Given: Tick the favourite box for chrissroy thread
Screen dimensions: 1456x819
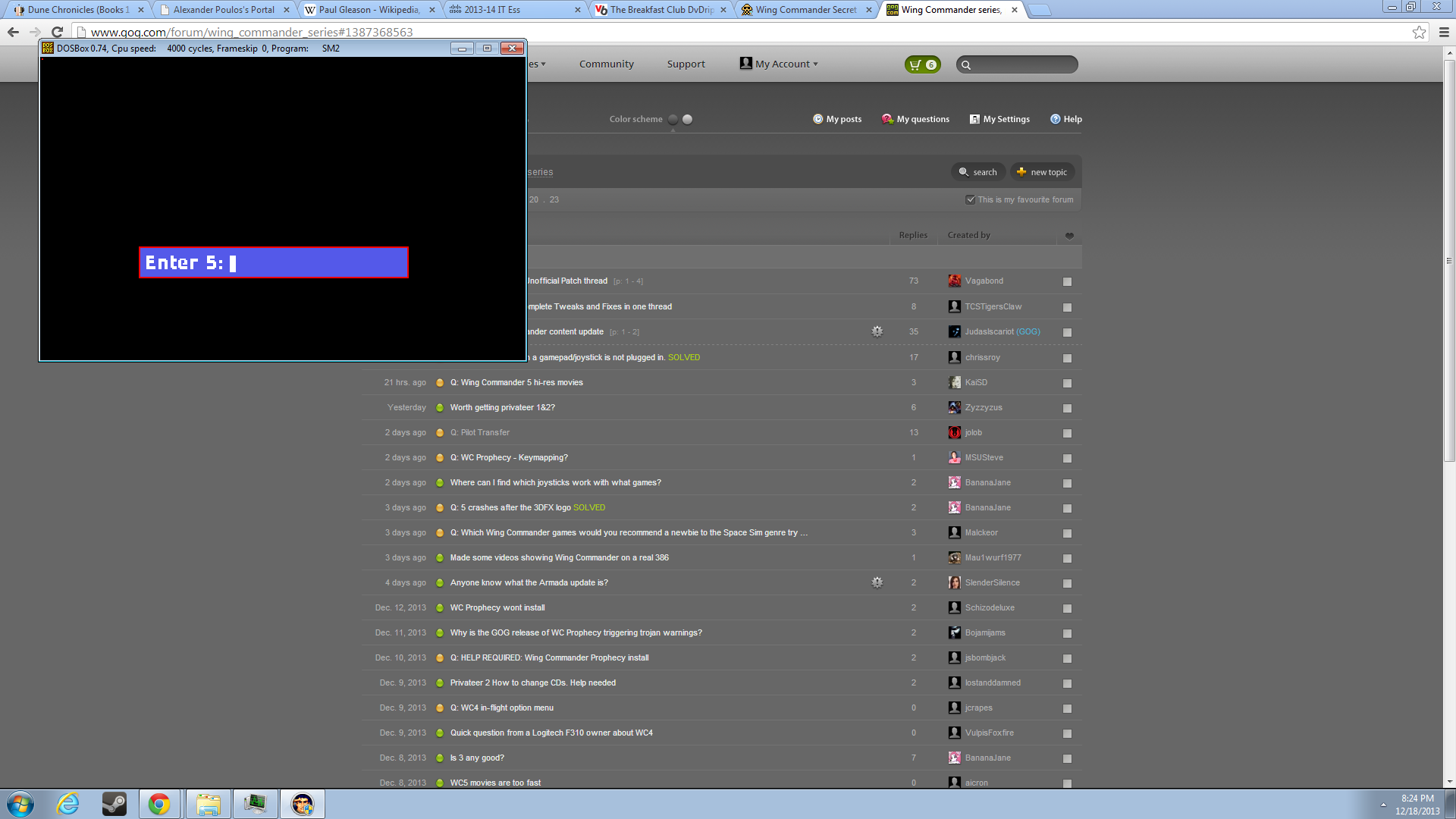Looking at the screenshot, I should (x=1067, y=358).
